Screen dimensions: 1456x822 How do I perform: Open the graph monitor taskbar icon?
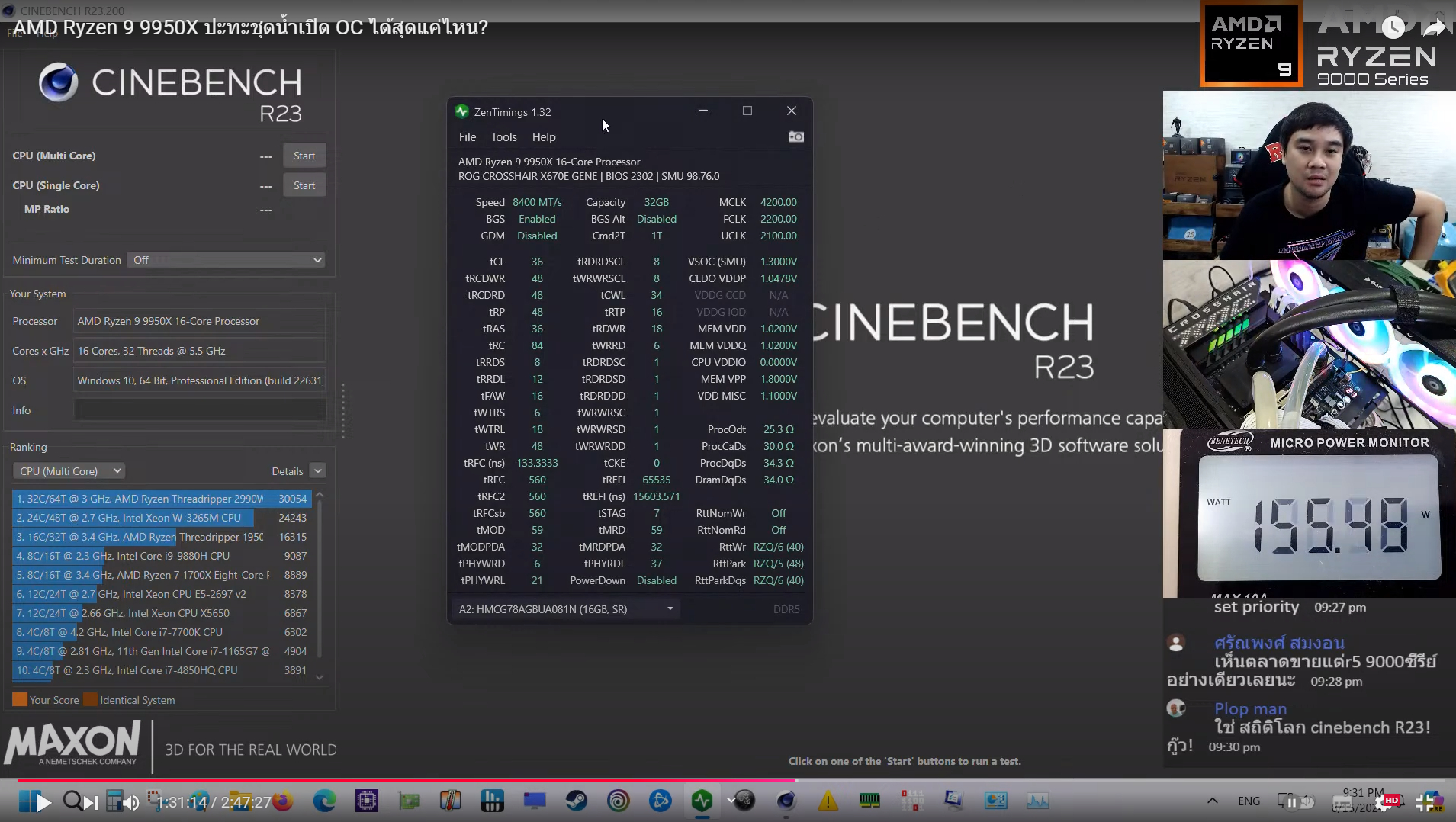point(1037,801)
